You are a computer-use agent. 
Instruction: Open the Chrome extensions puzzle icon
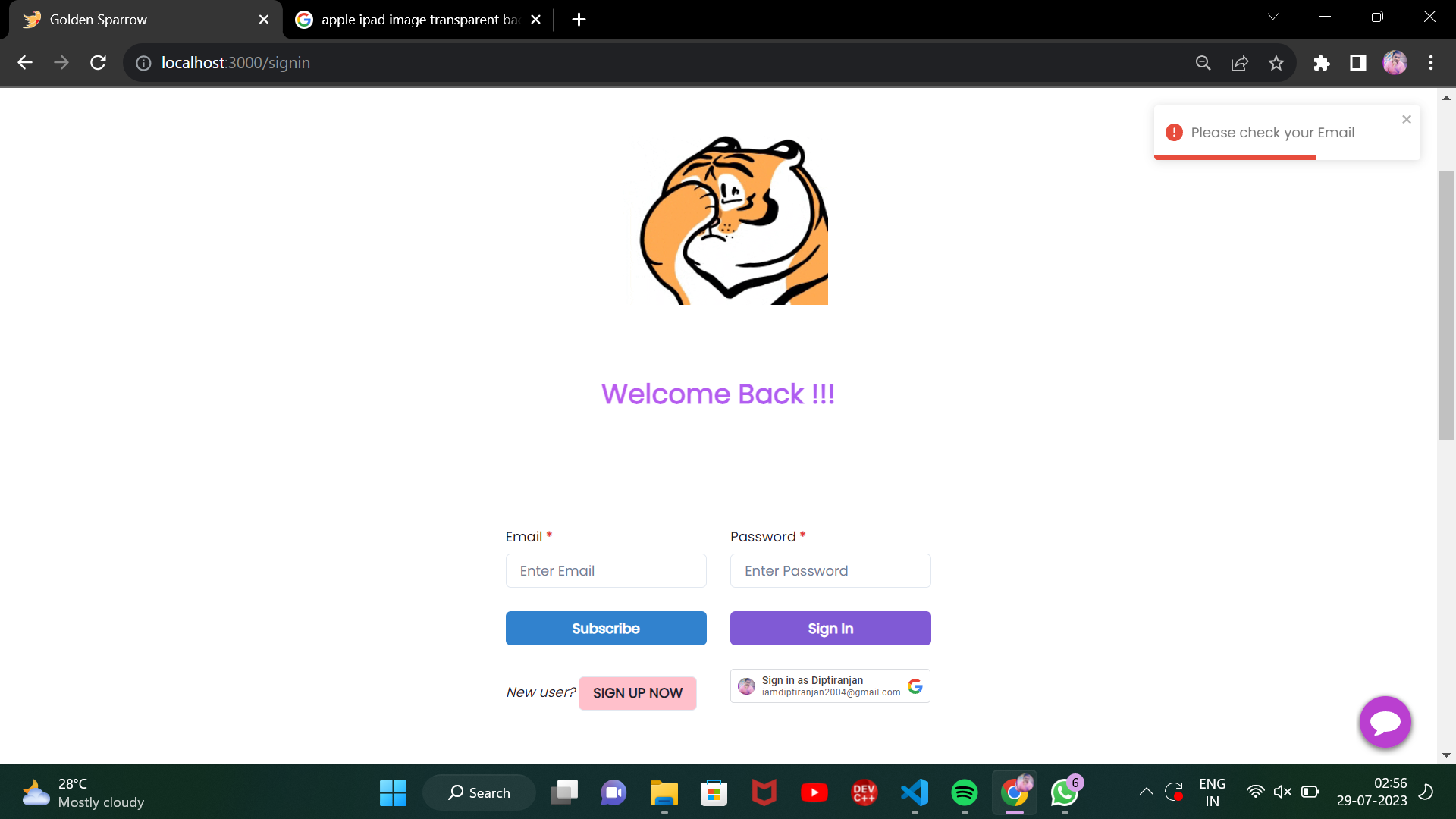tap(1322, 63)
